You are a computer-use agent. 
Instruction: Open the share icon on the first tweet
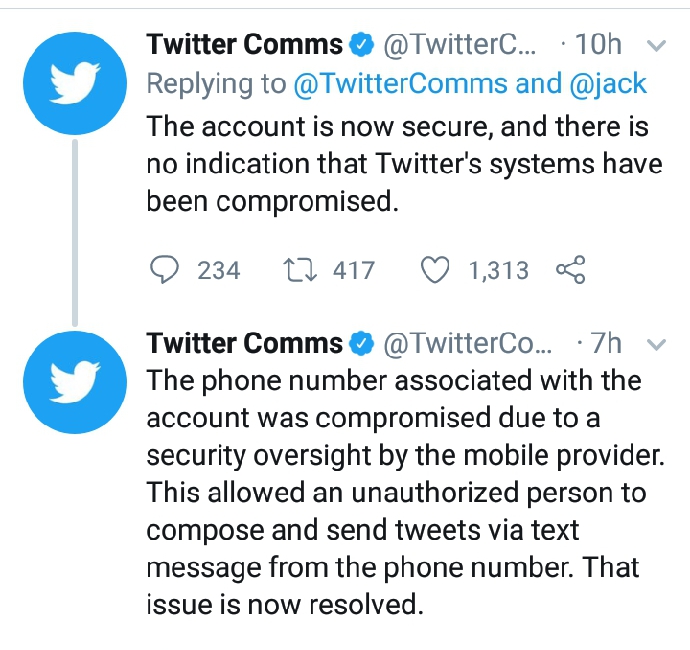tap(571, 269)
